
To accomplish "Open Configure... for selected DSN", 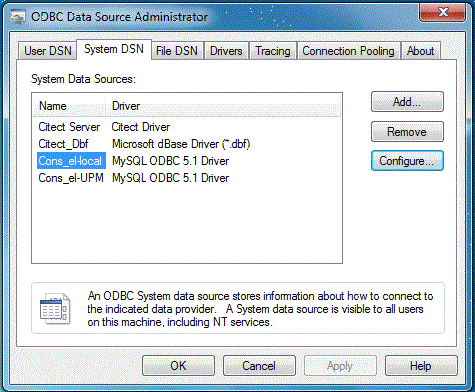I will 407,161.
